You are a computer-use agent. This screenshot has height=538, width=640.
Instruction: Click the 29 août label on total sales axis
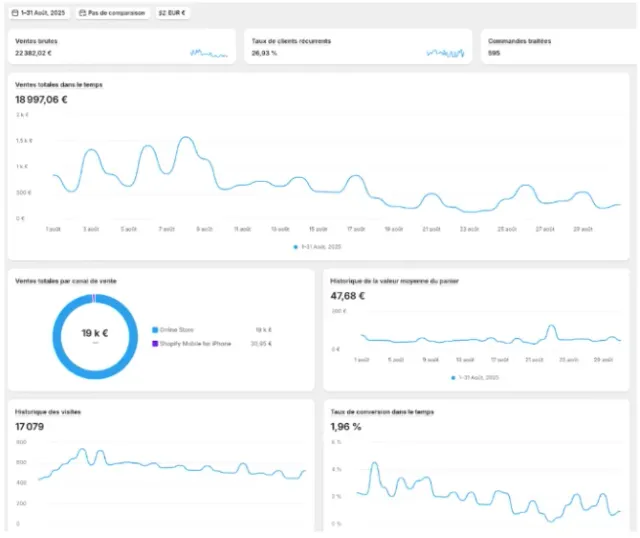point(583,229)
